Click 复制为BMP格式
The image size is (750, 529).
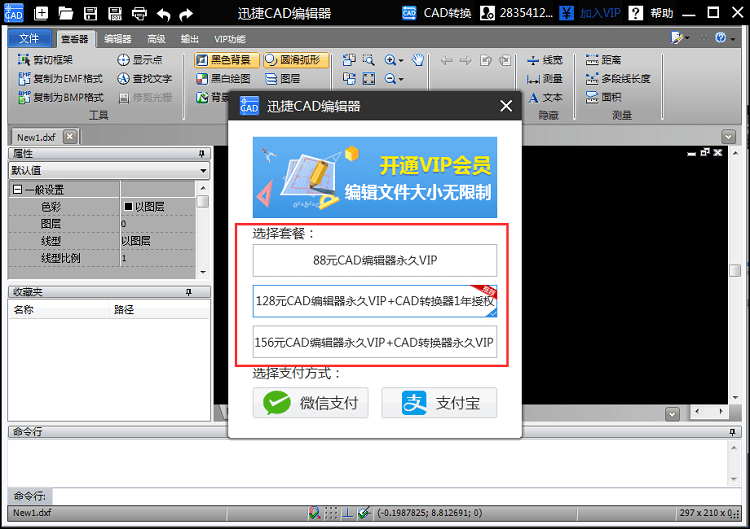tap(61, 98)
